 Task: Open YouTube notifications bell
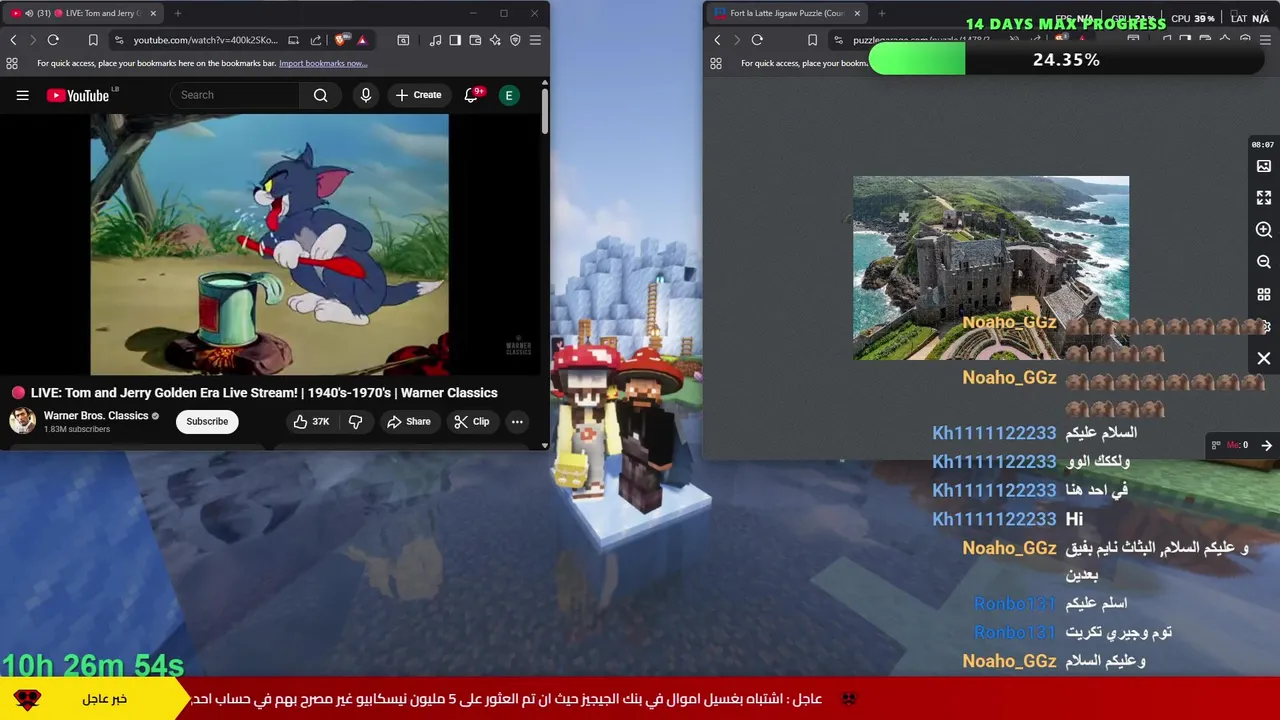[471, 95]
